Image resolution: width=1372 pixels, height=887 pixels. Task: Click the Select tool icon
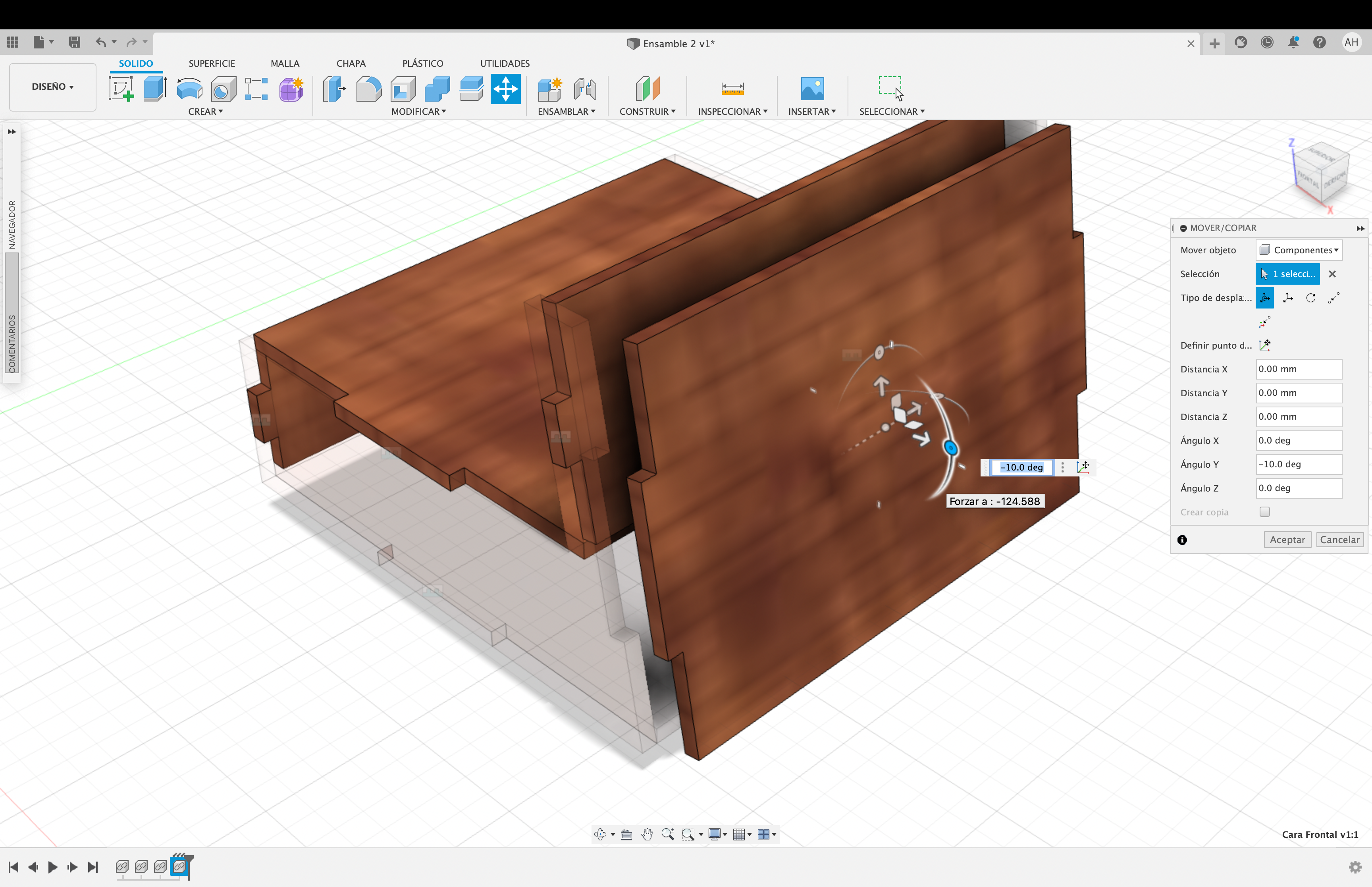click(891, 89)
